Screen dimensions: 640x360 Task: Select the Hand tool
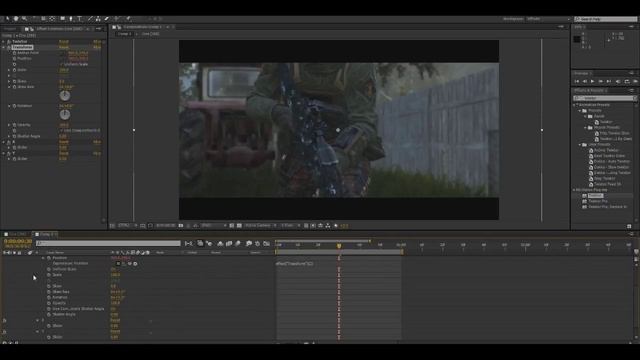[16, 19]
